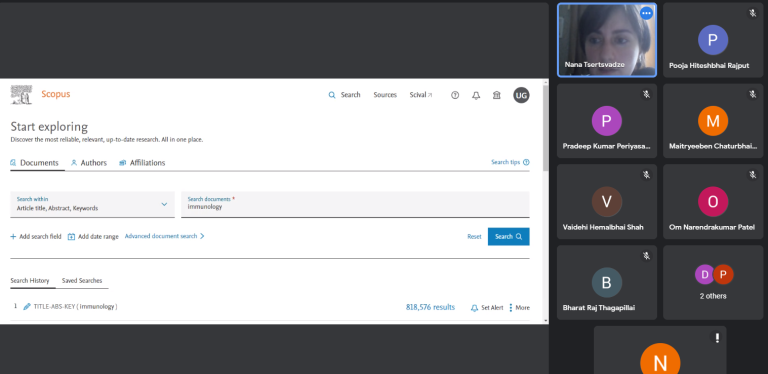
Task: Switch to the Affiliations tab
Action: (142, 163)
